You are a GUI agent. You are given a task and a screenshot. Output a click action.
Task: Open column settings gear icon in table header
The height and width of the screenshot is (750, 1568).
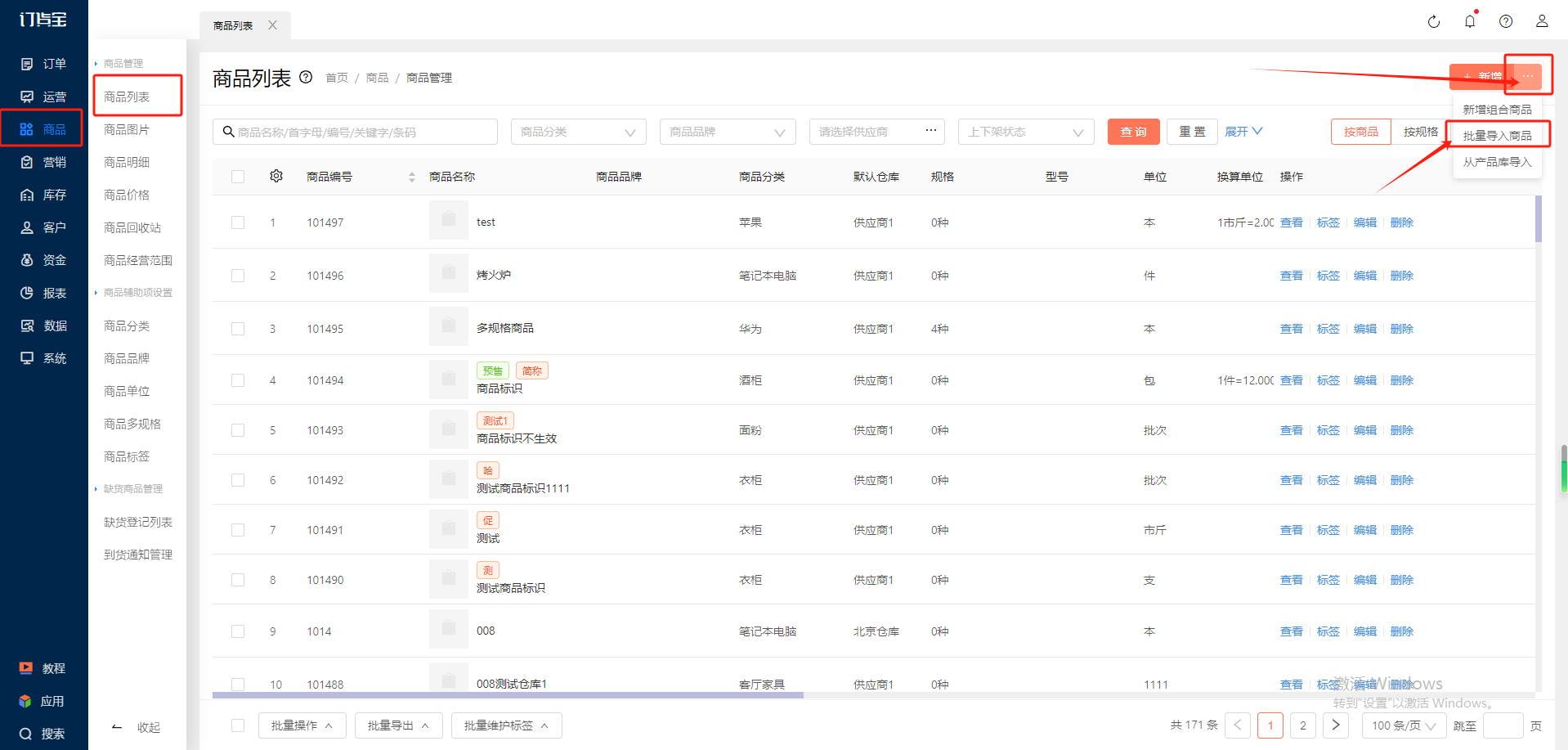(x=276, y=176)
